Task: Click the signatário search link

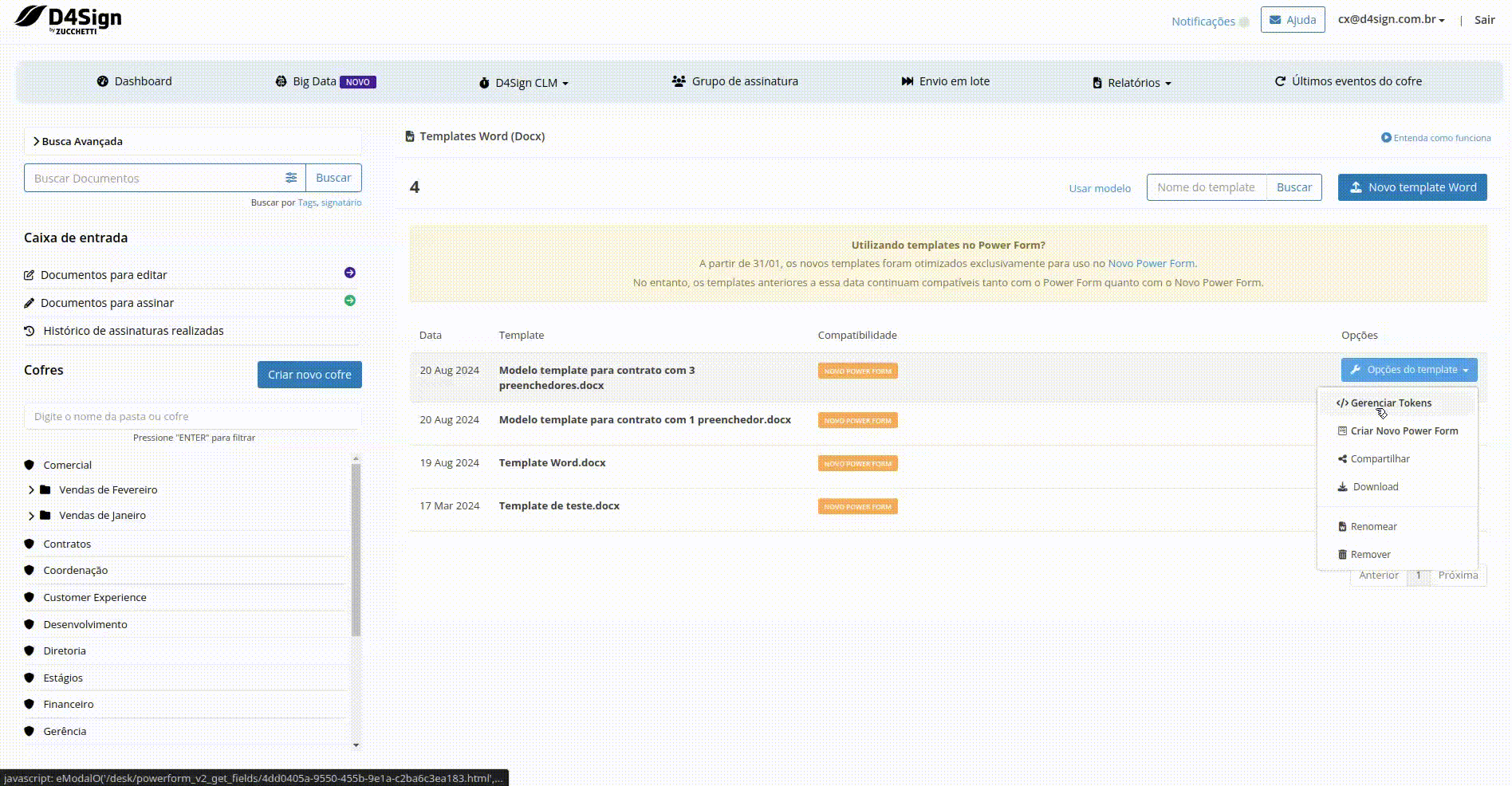Action: [341, 202]
